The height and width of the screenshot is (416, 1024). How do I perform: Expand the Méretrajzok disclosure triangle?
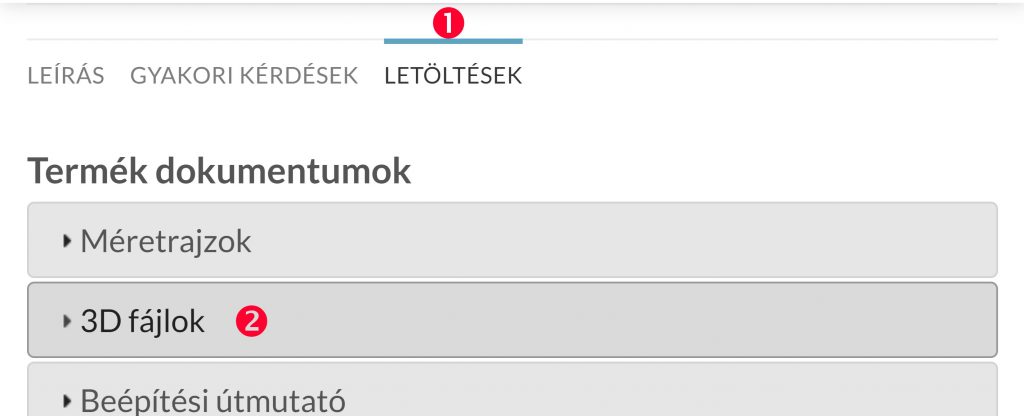pyautogui.click(x=67, y=241)
